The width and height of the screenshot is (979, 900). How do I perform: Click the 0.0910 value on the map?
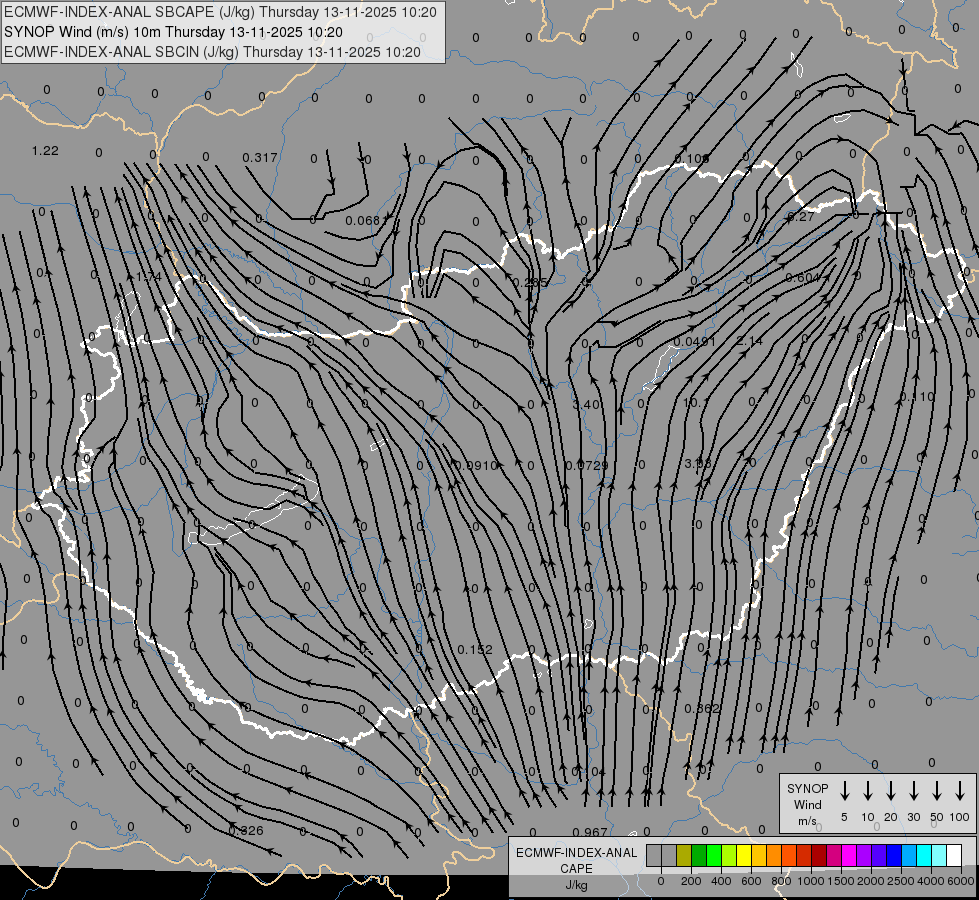click(x=476, y=465)
